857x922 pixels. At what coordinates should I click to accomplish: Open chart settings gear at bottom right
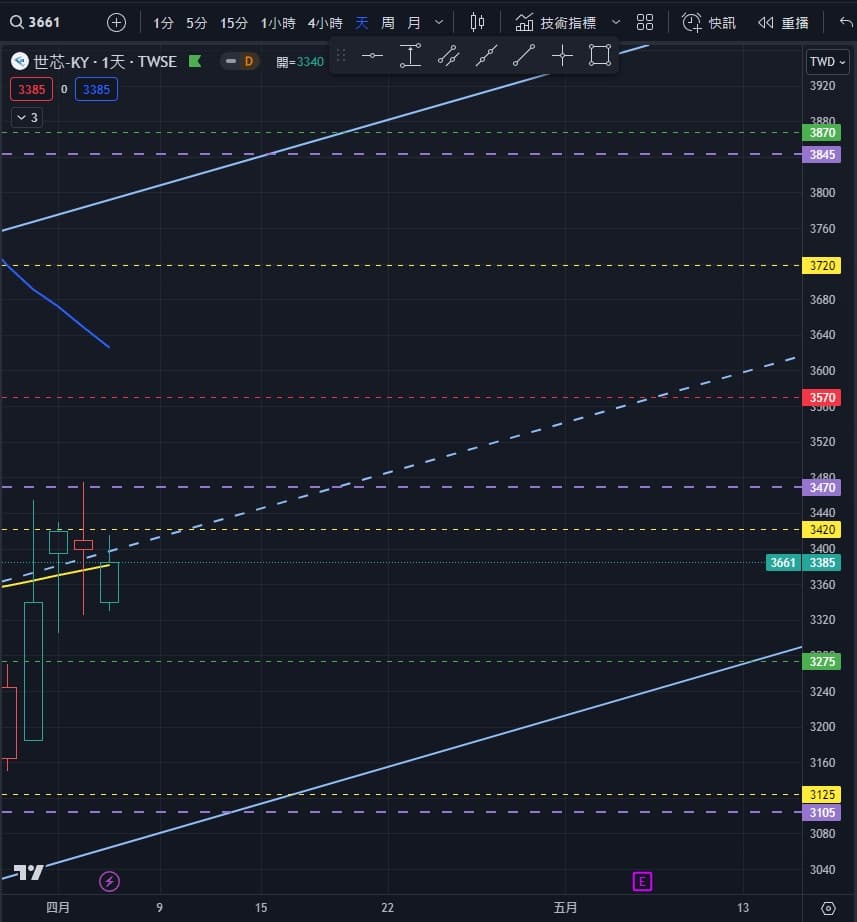[827, 908]
